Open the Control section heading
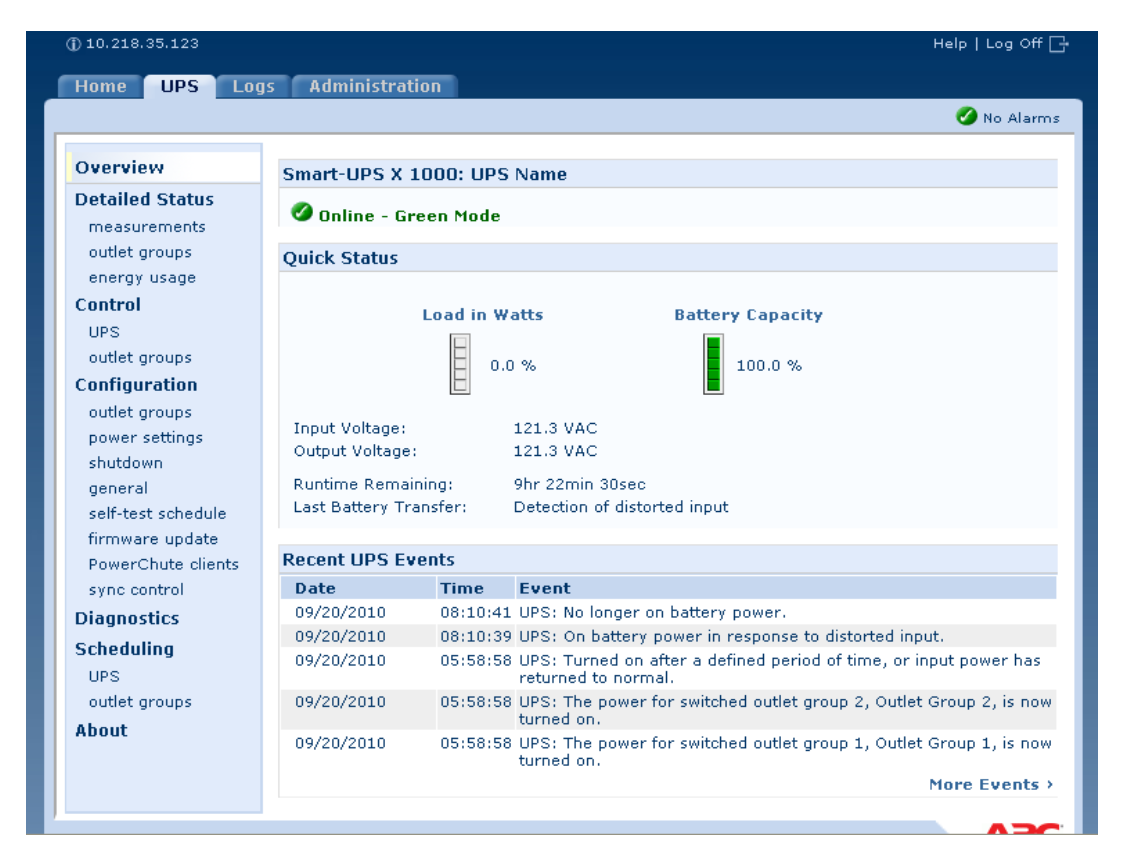Image resolution: width=1124 pixels, height=854 pixels. 108,305
